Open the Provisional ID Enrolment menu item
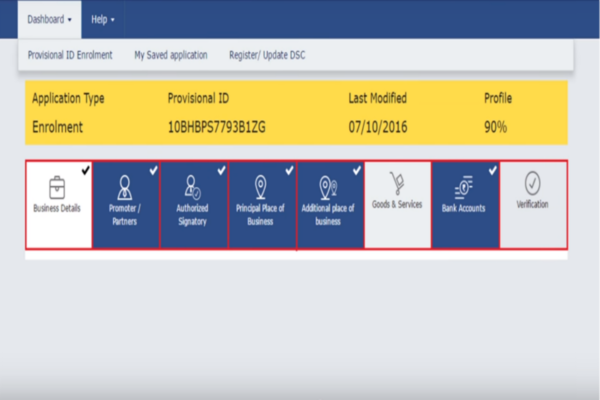The image size is (600, 400). point(70,55)
